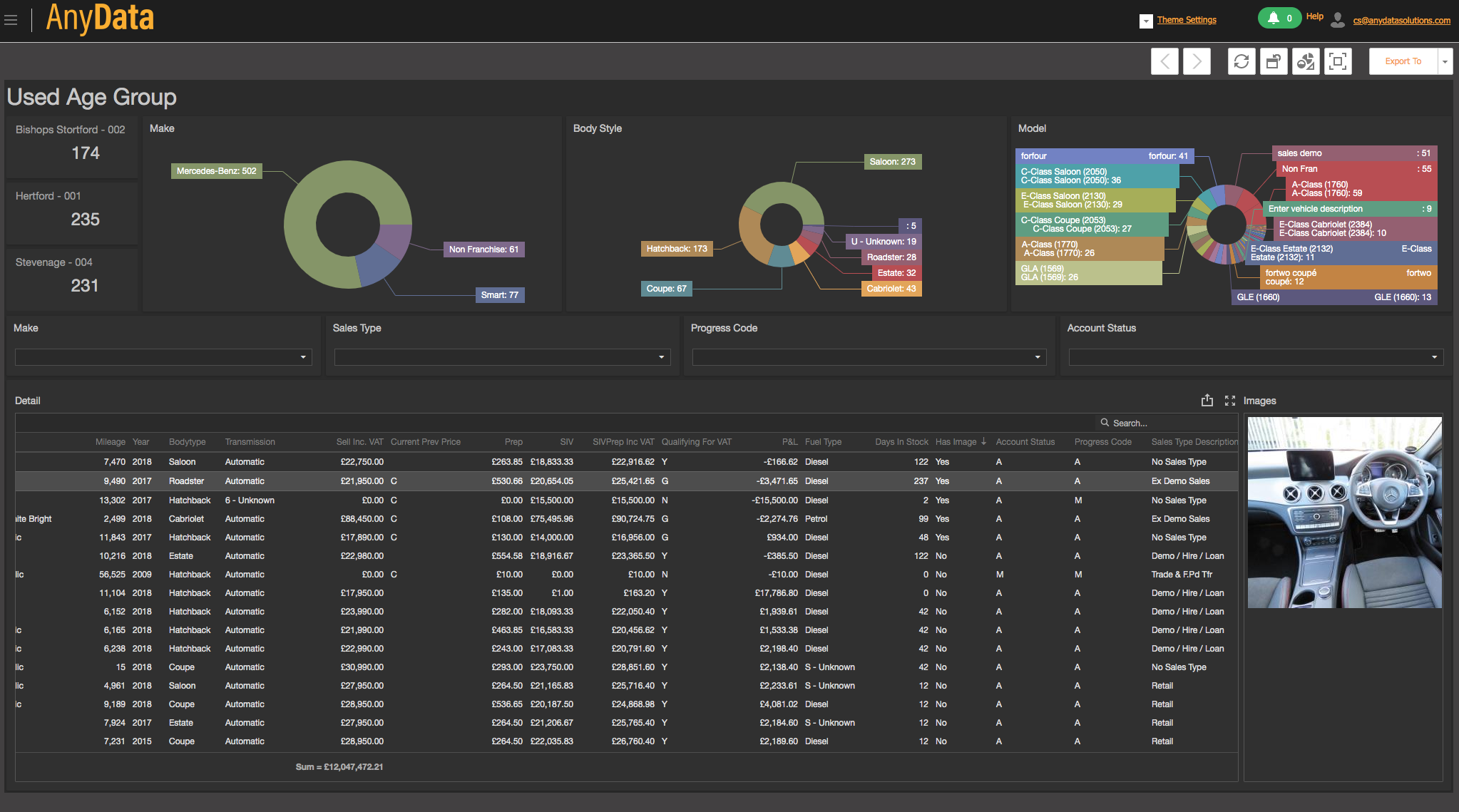Select Hertford - 001 card

(x=71, y=213)
